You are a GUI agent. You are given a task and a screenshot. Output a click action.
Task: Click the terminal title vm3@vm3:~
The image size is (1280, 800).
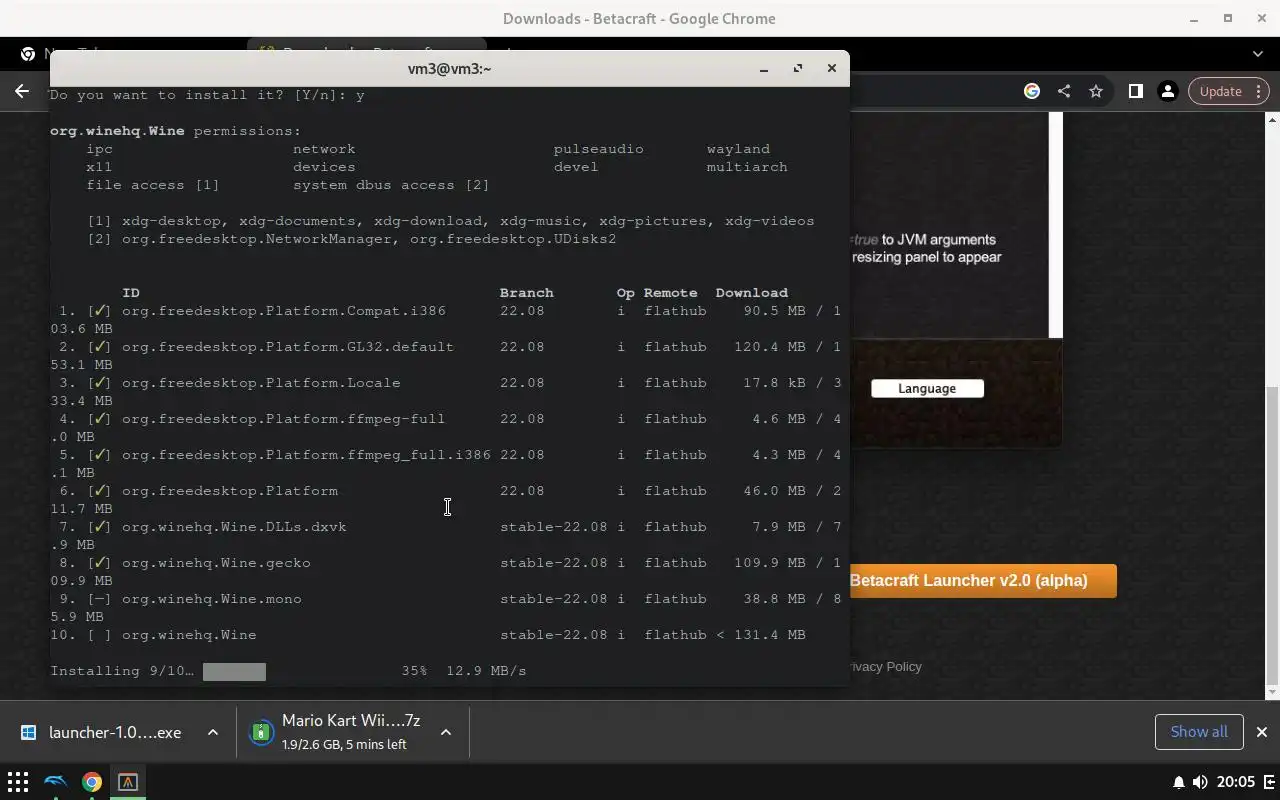click(449, 68)
